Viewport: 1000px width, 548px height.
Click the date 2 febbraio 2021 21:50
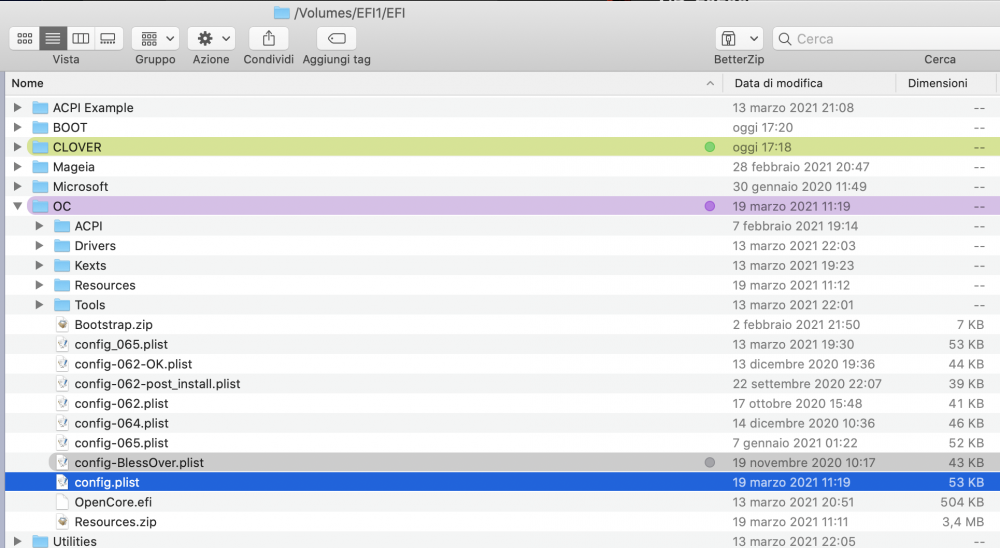pyautogui.click(x=796, y=325)
